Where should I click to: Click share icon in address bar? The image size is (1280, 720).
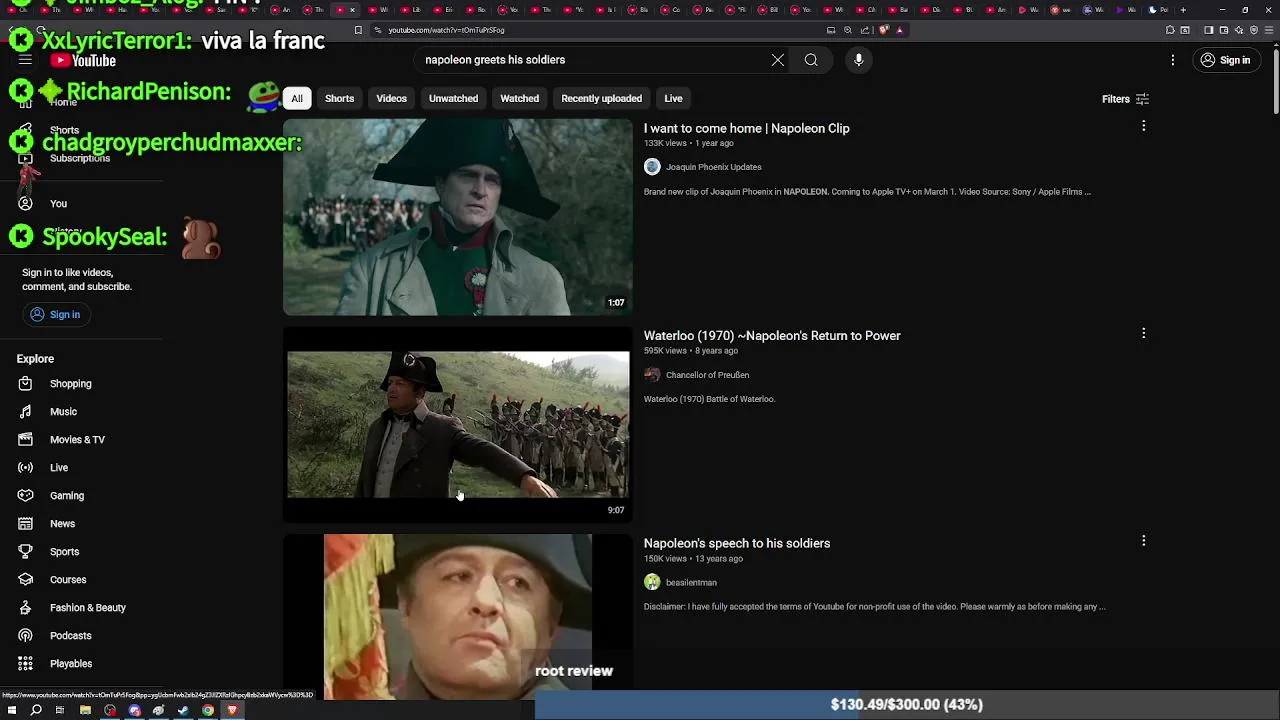click(866, 30)
